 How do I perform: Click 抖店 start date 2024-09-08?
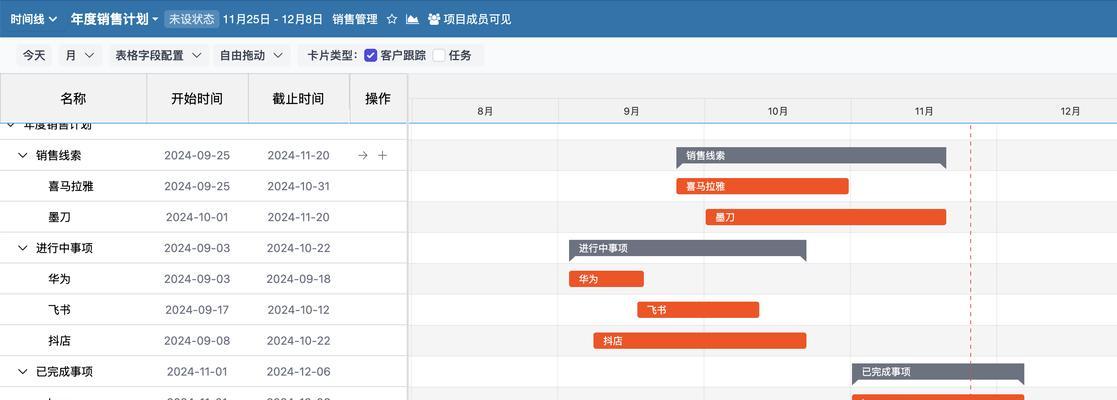[197, 341]
